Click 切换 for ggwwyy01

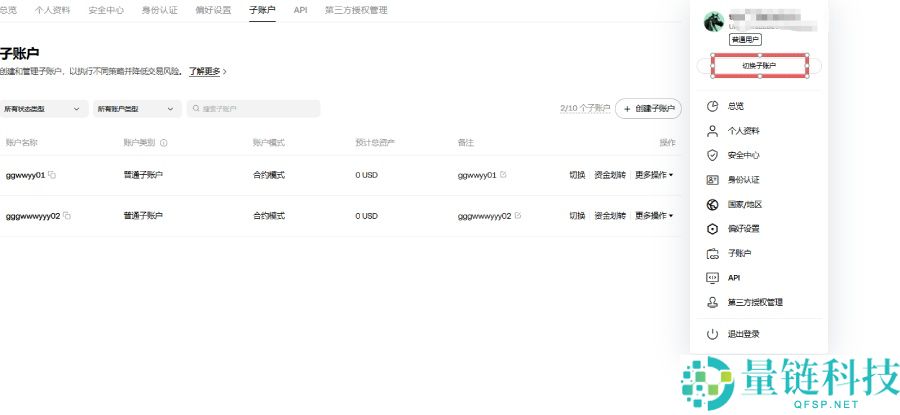pos(577,175)
